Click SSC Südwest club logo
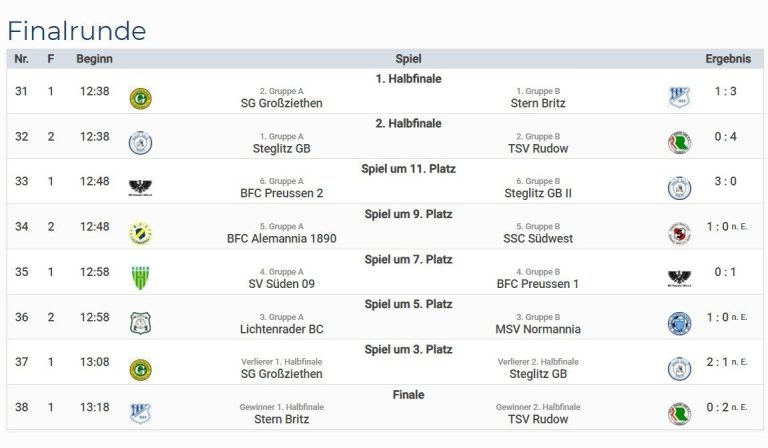This screenshot has height=448, width=768. tap(679, 234)
